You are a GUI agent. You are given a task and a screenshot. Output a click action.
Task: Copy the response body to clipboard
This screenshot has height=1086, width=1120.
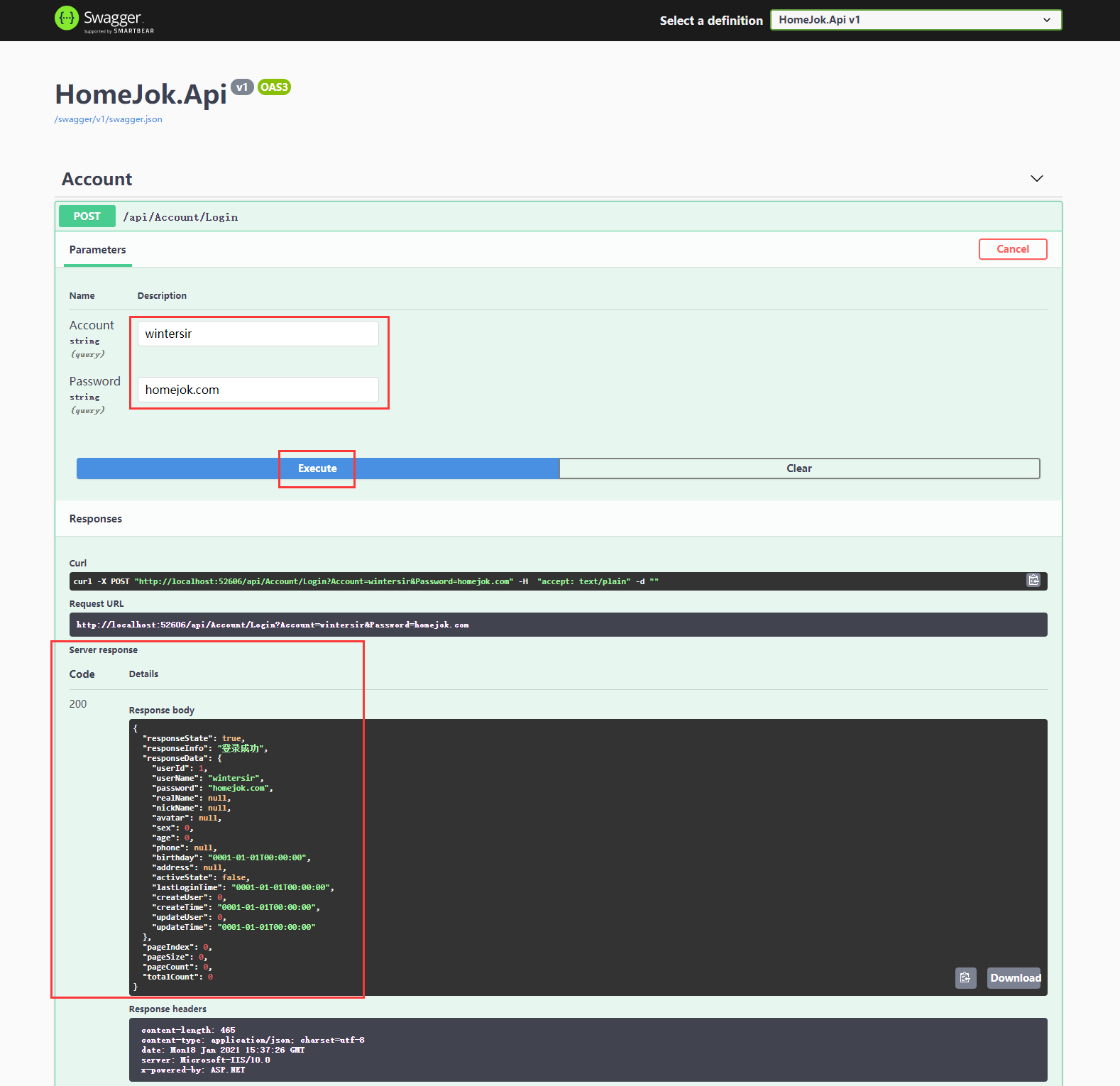[965, 978]
